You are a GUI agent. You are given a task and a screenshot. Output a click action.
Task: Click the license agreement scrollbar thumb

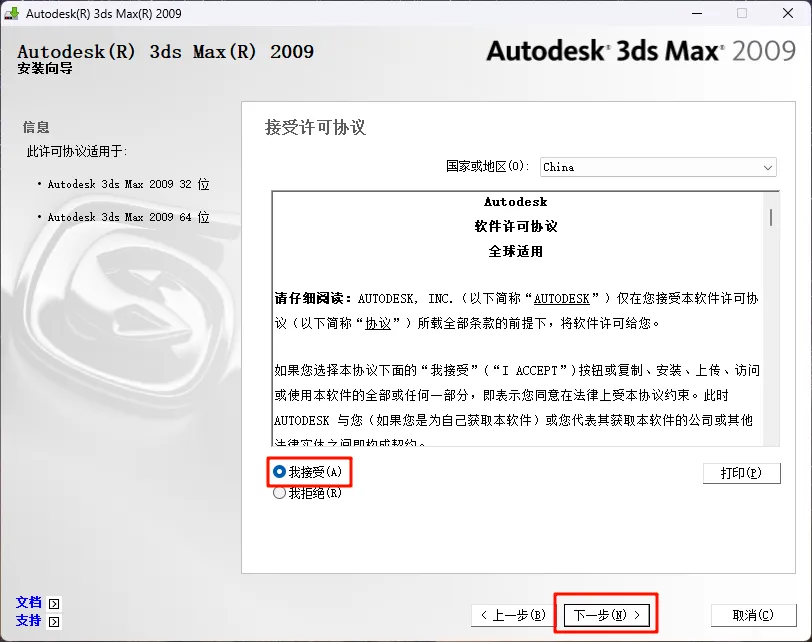771,217
